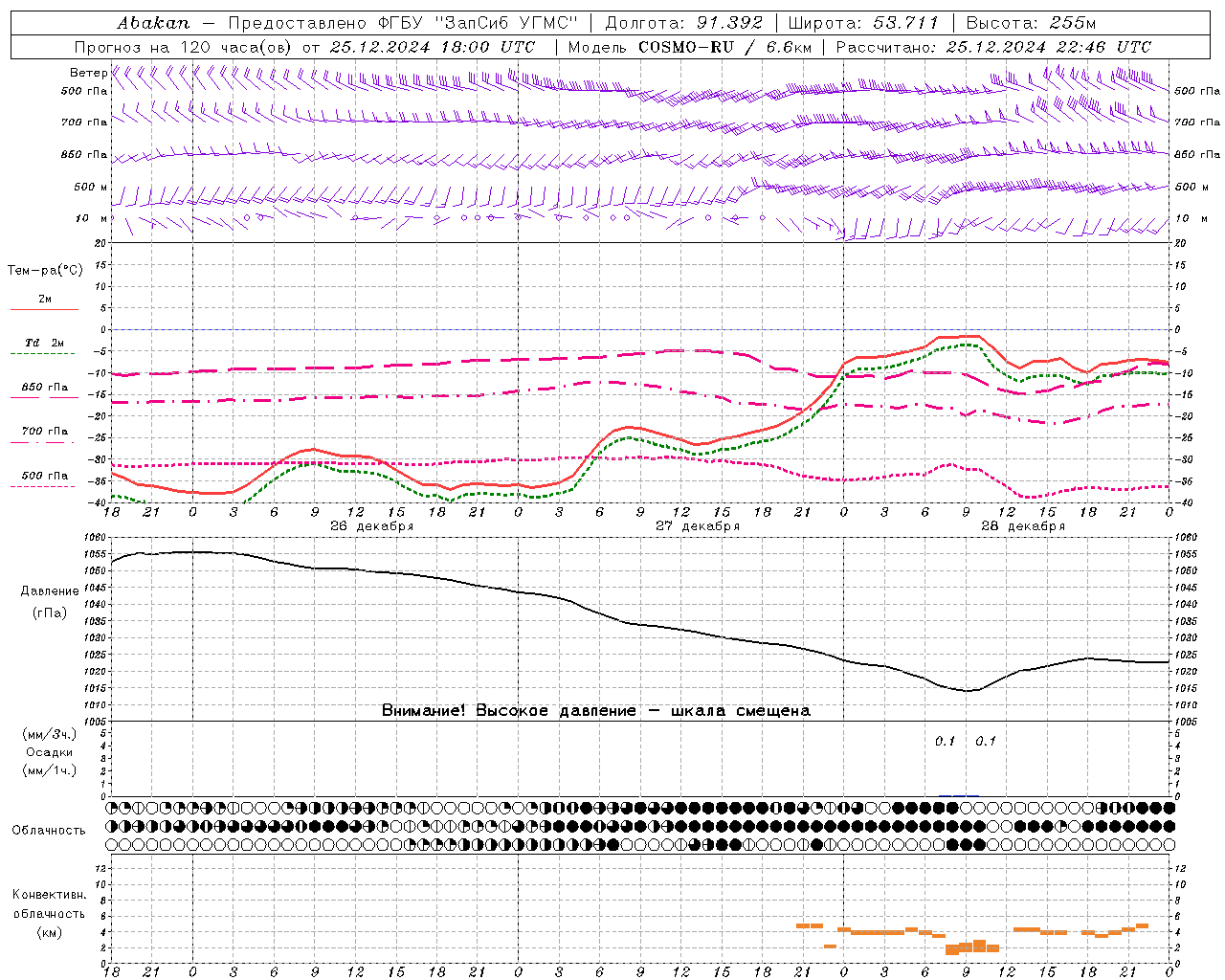Click the Осадки precipitation panel label
The image size is (1225, 980).
coord(49,752)
